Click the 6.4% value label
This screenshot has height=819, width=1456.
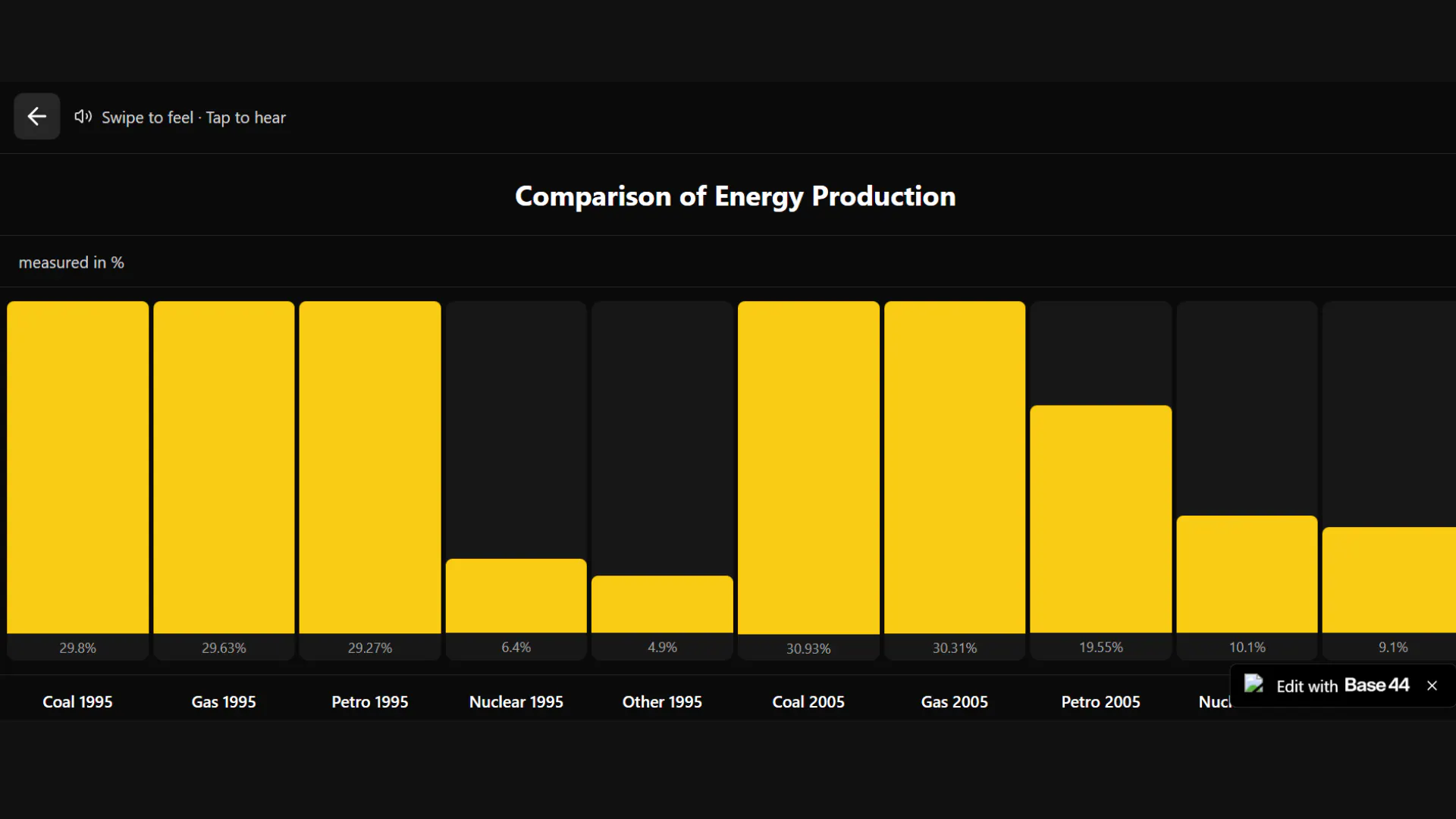(x=516, y=647)
